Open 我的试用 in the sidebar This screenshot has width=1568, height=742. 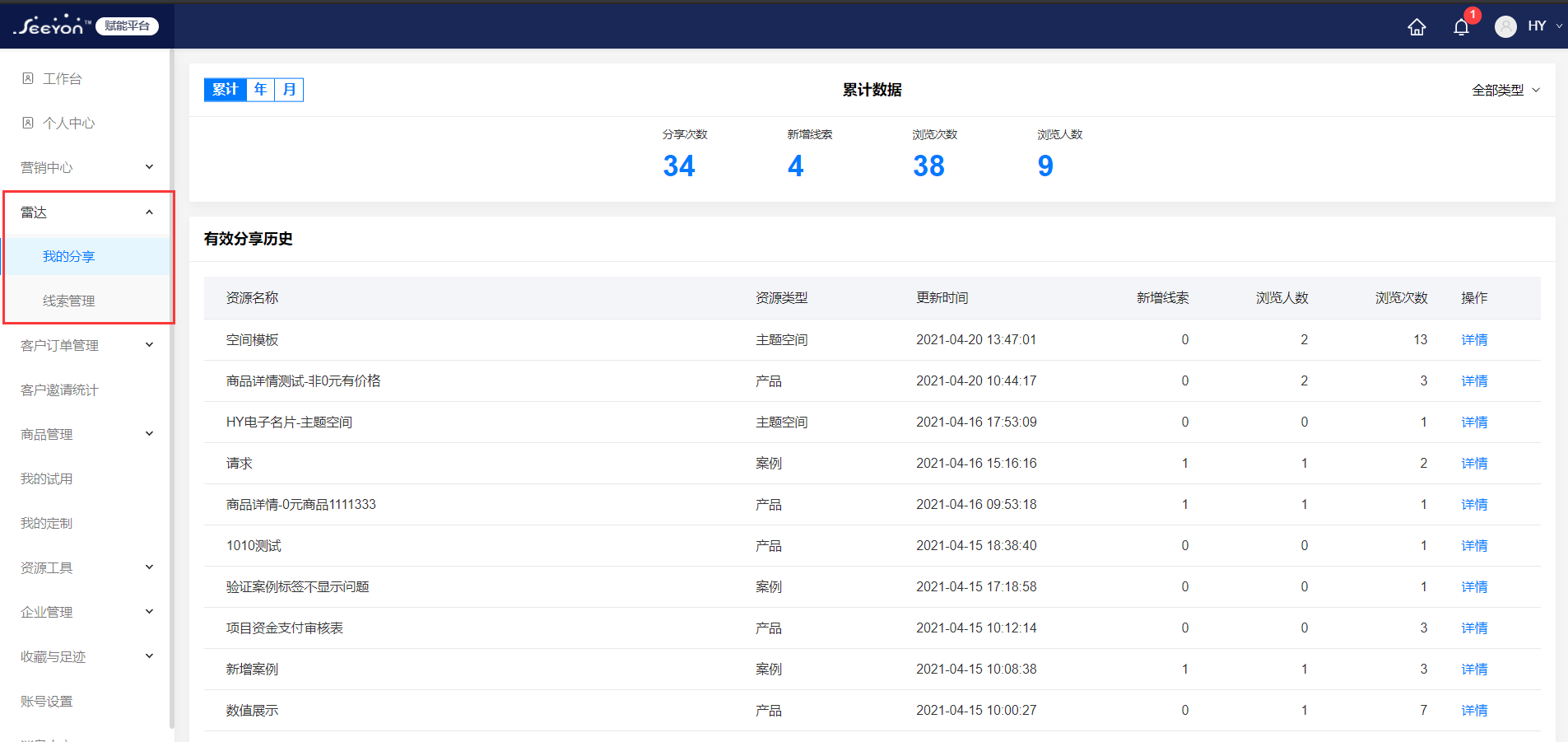[x=47, y=478]
